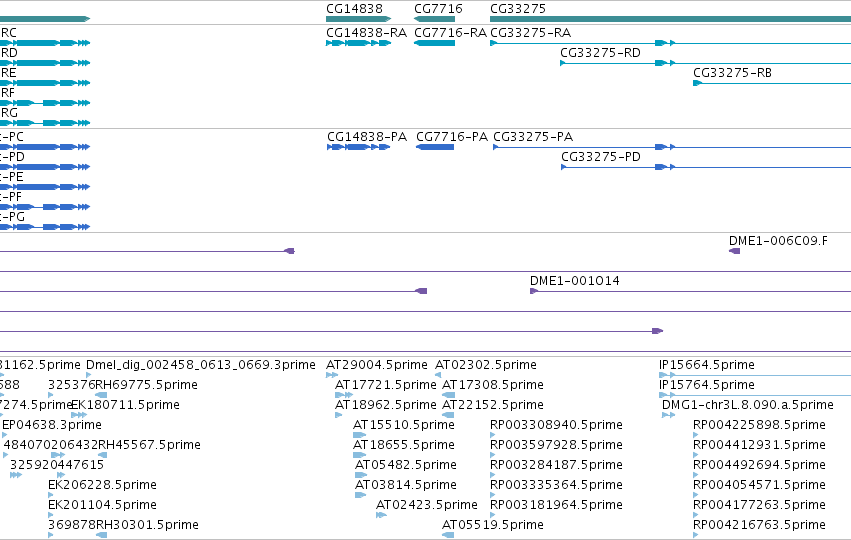The image size is (851, 540).
Task: Select the RH30301.5prime label
Action: (x=147, y=525)
